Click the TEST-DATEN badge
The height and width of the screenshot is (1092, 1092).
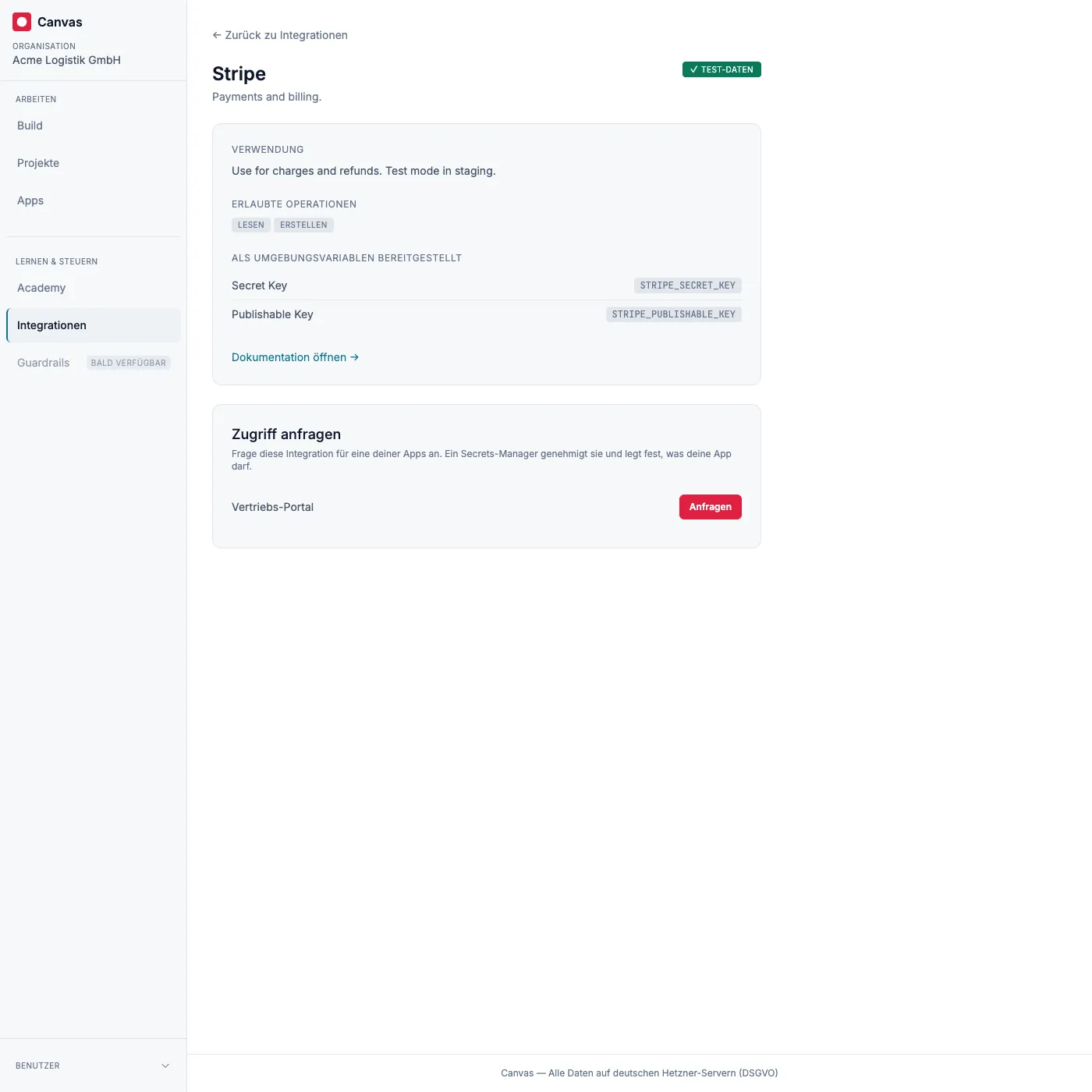click(721, 69)
